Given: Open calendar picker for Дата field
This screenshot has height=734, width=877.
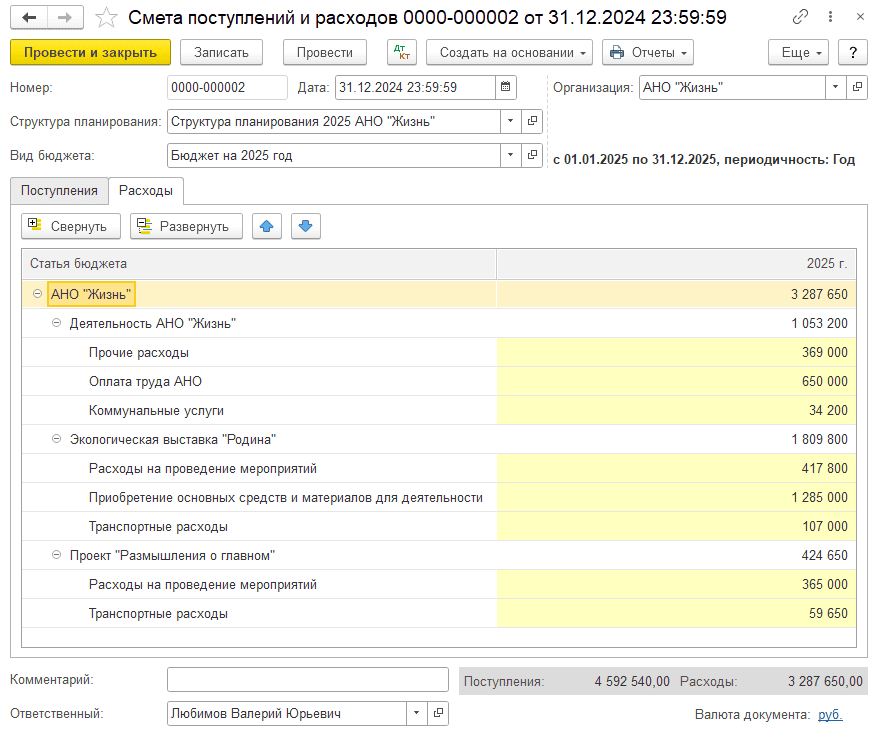Looking at the screenshot, I should 507,88.
